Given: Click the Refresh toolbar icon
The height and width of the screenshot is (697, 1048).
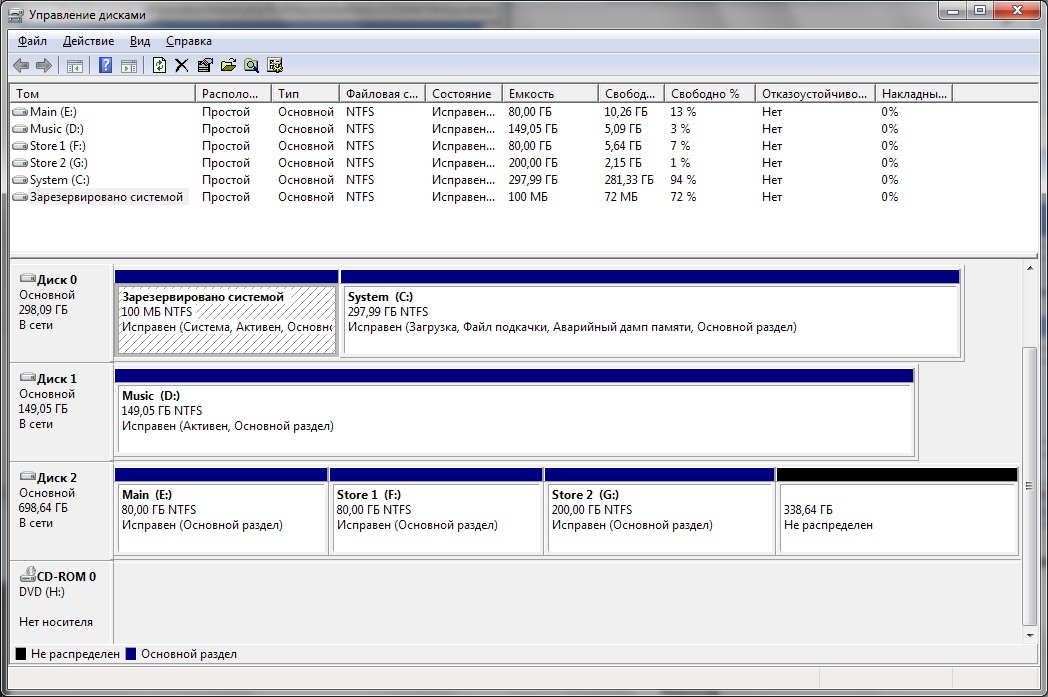Looking at the screenshot, I should click(x=159, y=66).
